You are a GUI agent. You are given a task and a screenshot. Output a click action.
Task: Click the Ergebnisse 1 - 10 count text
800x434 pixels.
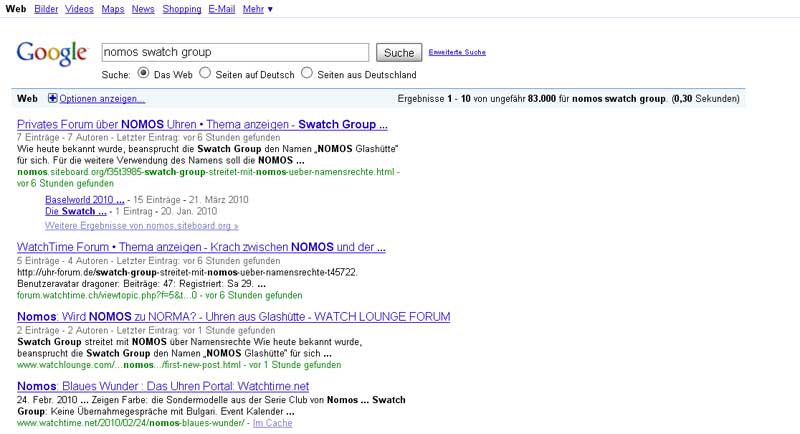click(x=568, y=98)
